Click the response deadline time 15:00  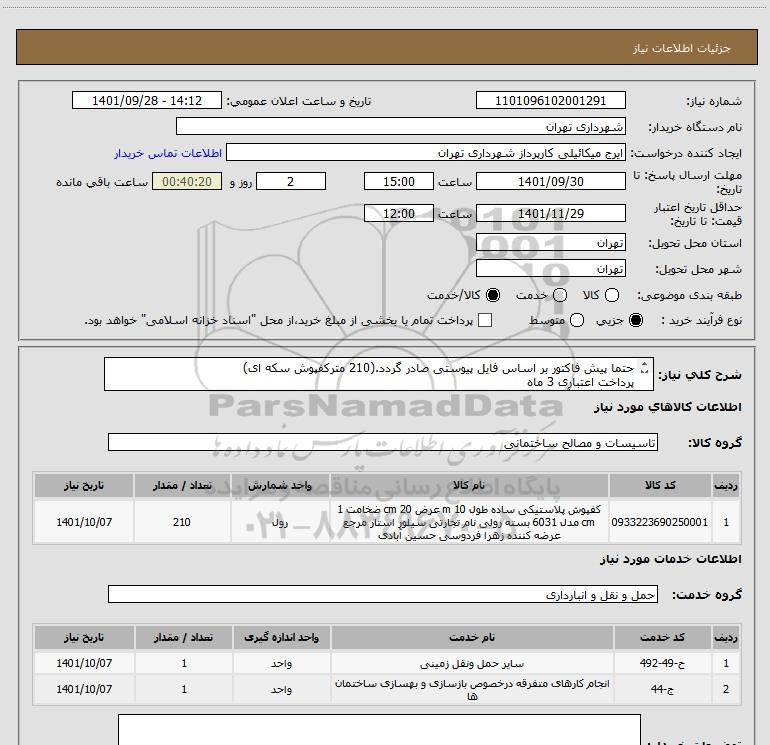coord(399,181)
